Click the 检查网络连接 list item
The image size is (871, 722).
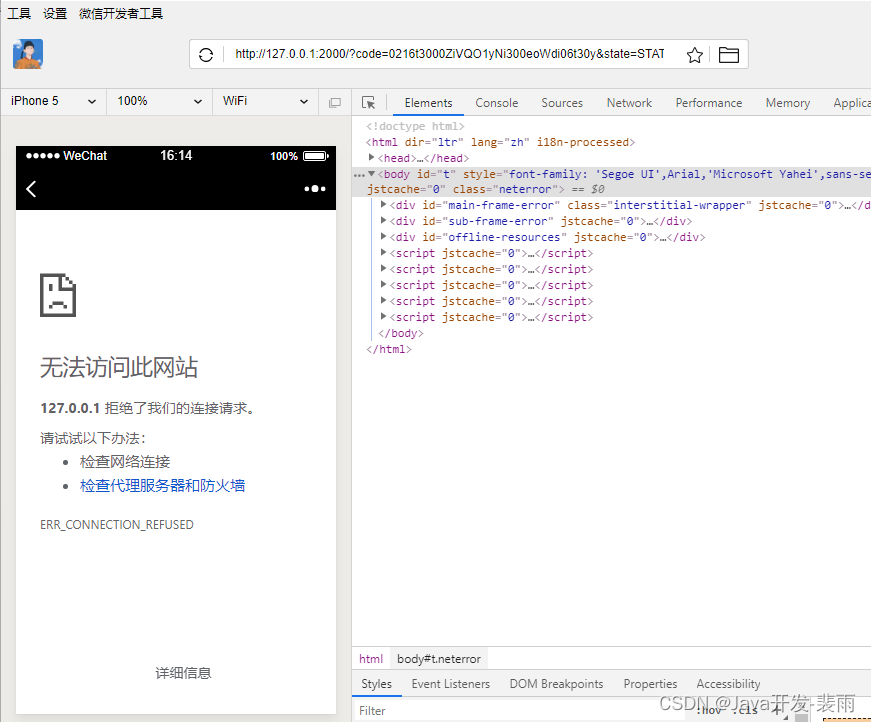pos(125,462)
